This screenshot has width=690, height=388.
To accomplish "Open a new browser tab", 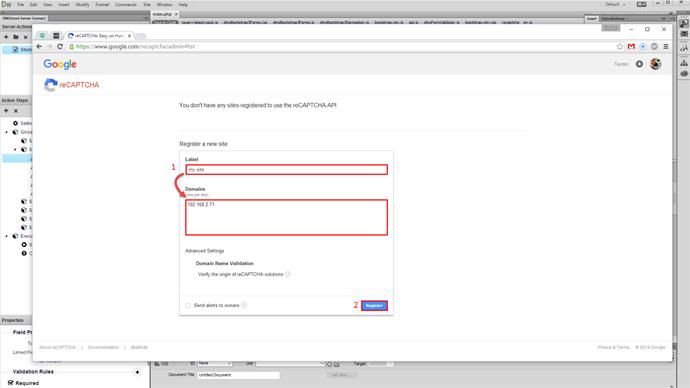I will pyautogui.click(x=141, y=36).
